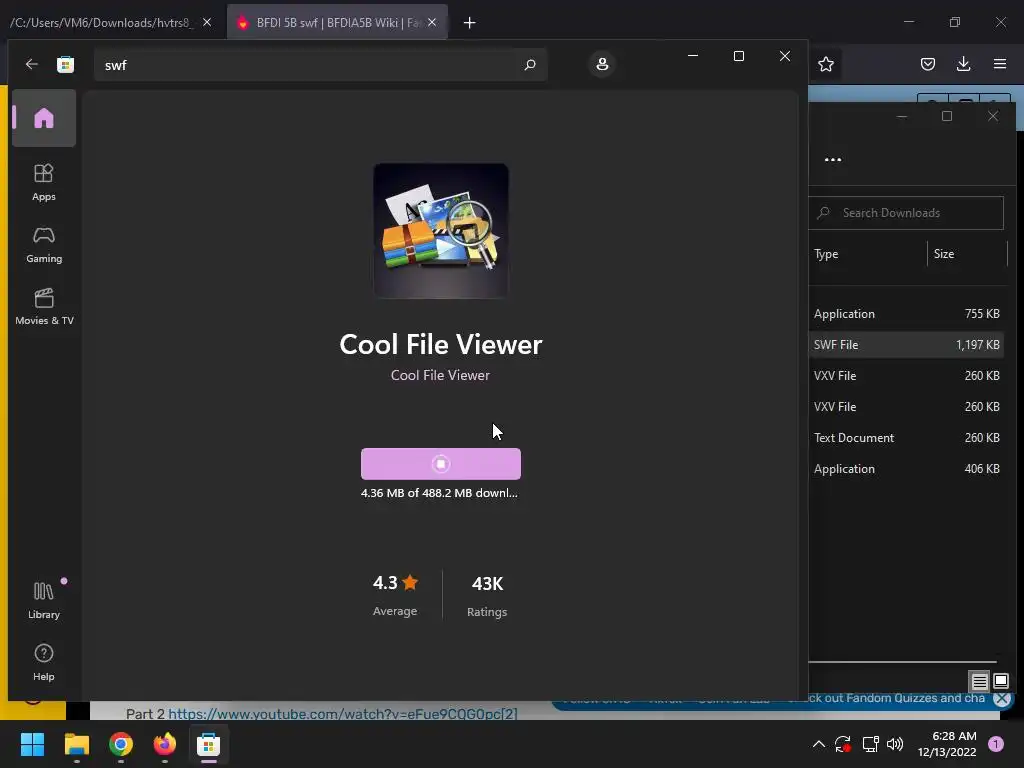Open Microsoft Store logo icon
This screenshot has height=768, width=1024.
click(x=65, y=64)
